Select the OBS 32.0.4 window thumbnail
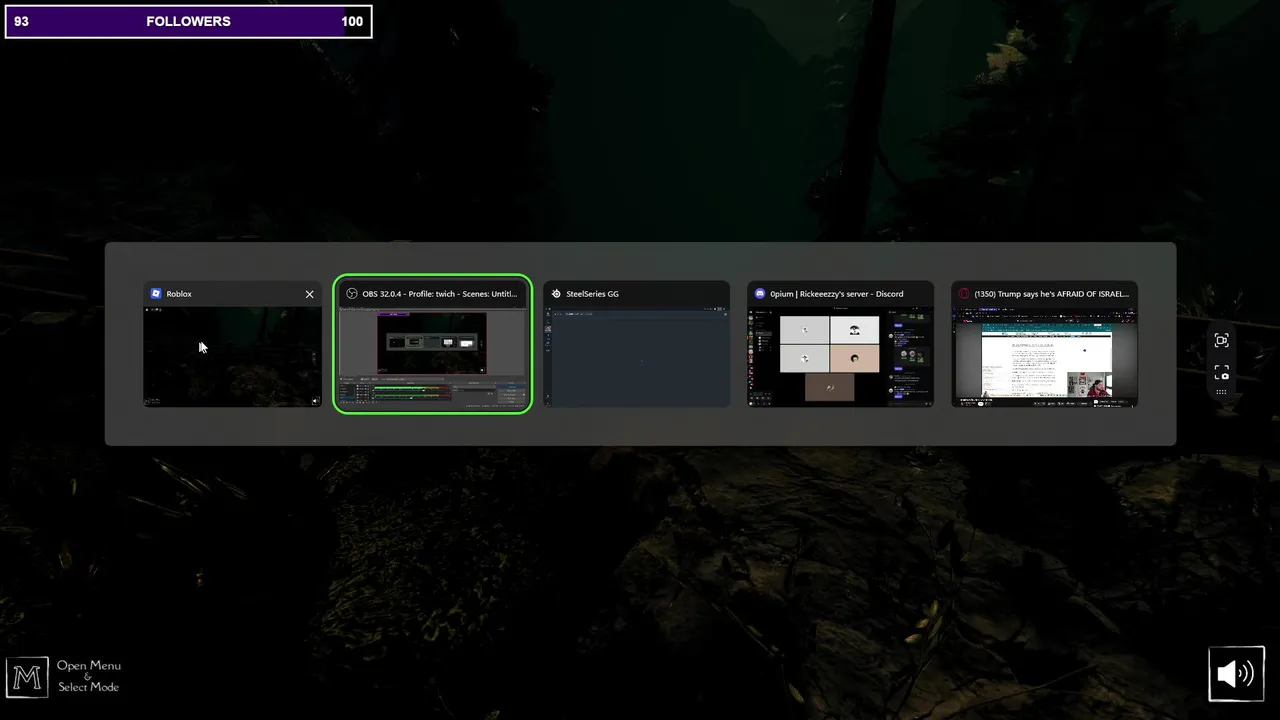This screenshot has width=1280, height=720. (x=432, y=356)
